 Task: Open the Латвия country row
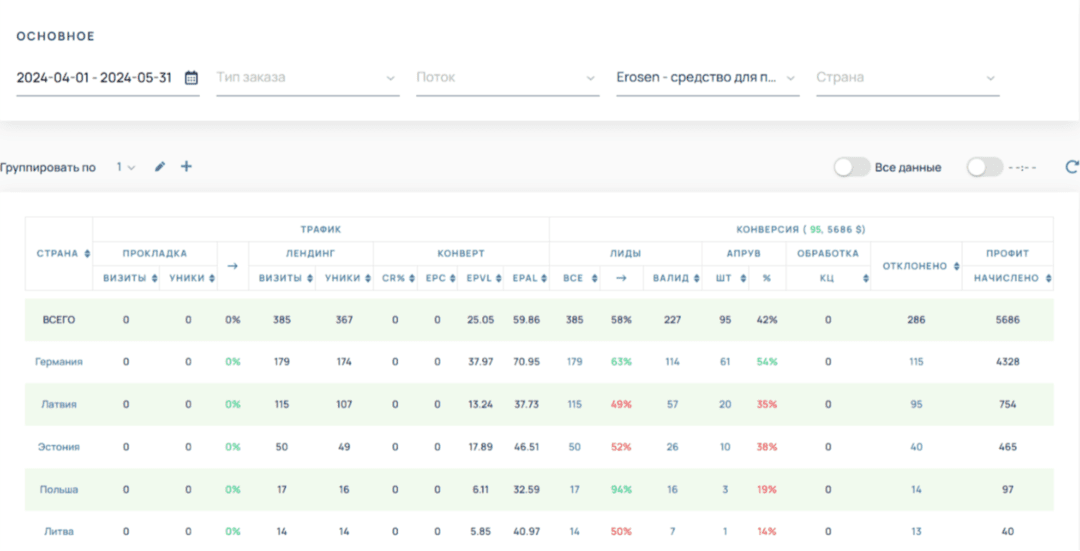point(58,405)
